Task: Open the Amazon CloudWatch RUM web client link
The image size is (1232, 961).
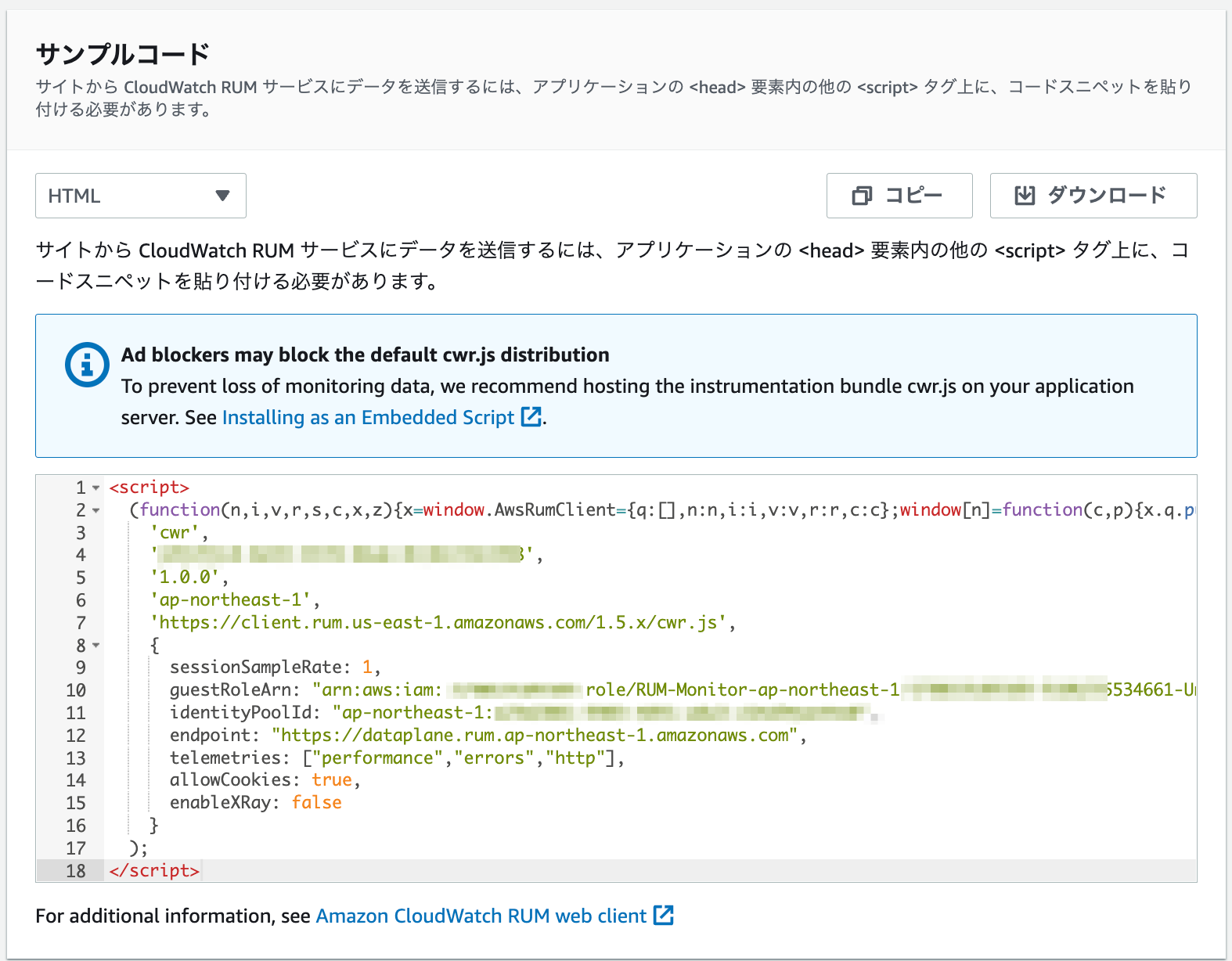Action: (481, 916)
